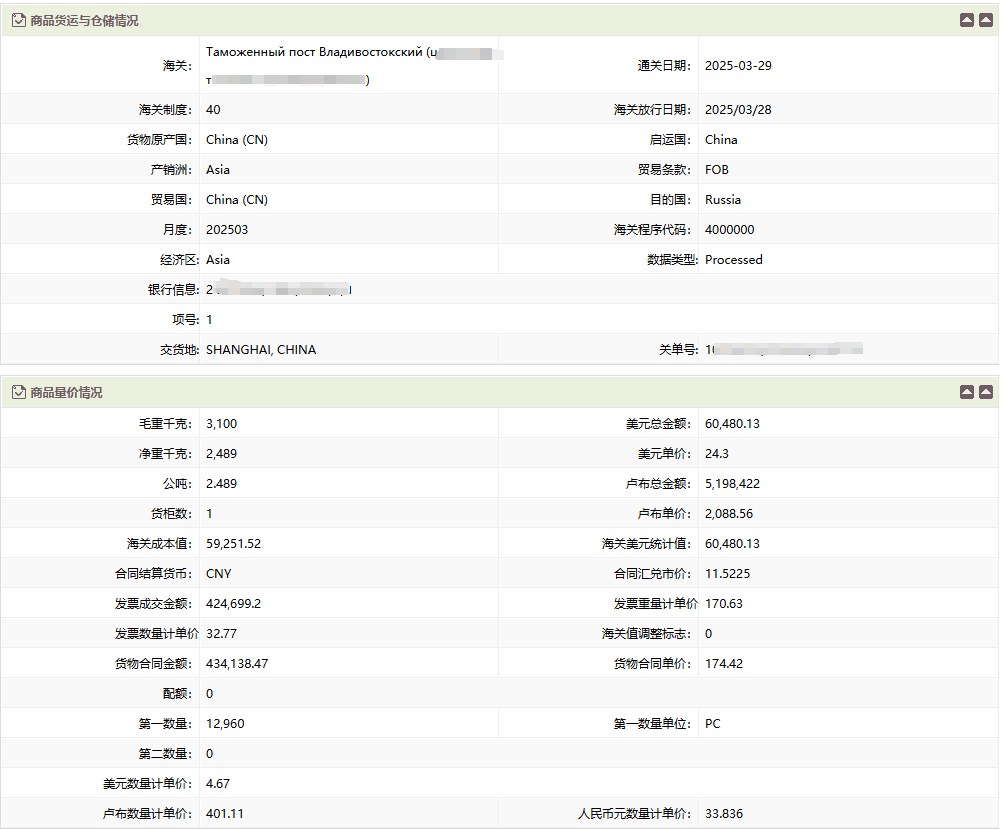Click the last arrow icon in 商品货运与仓储情况 header
1006x830 pixels.
[x=986, y=20]
